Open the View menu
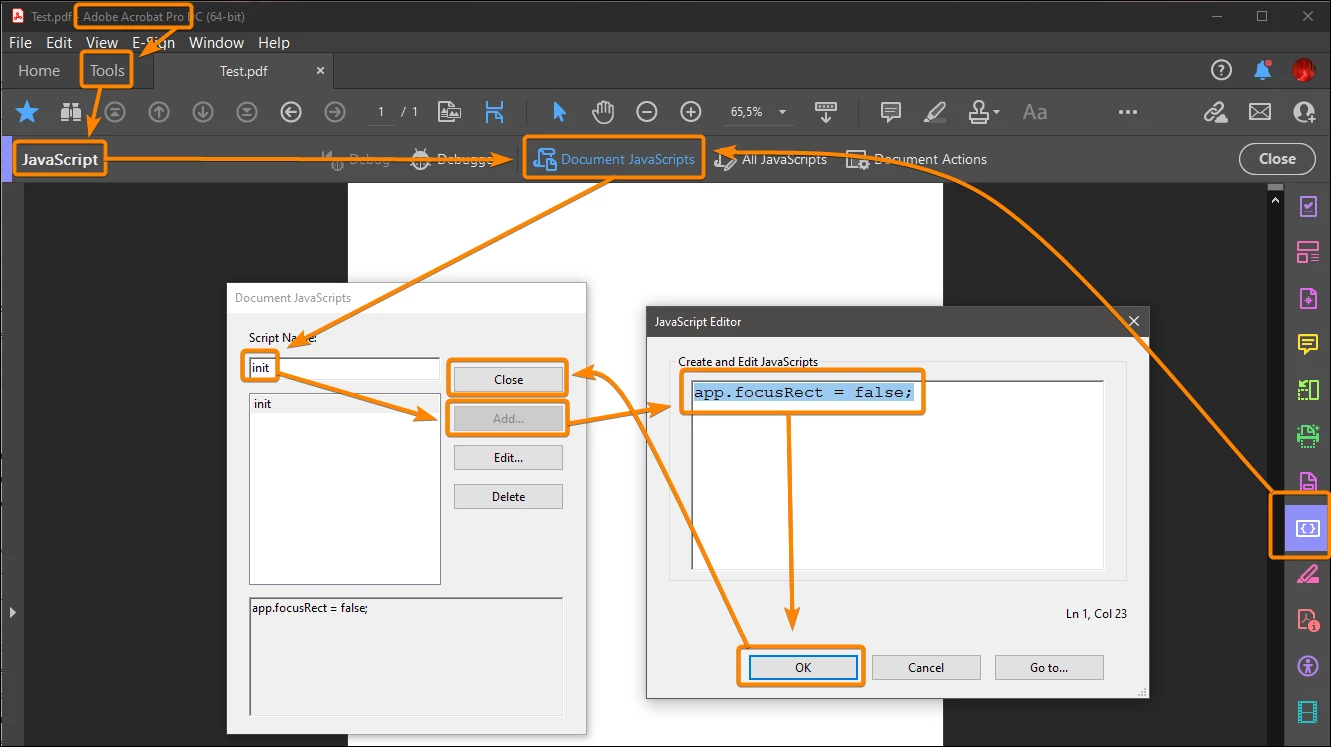The image size is (1331, 747). pos(102,43)
